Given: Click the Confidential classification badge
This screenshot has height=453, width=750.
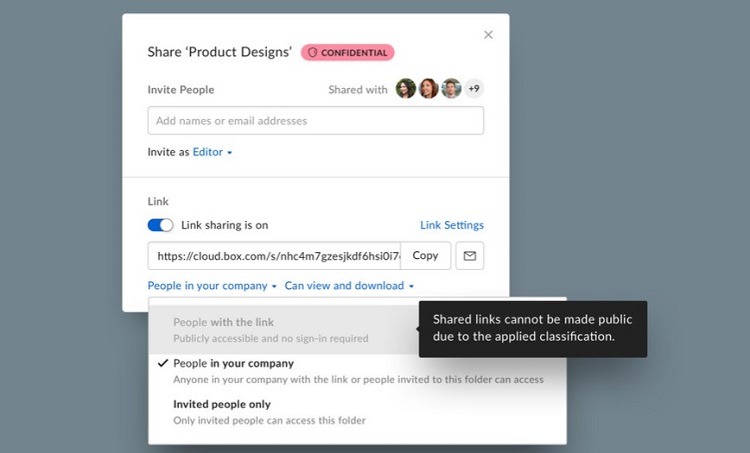Looking at the screenshot, I should pos(348,53).
